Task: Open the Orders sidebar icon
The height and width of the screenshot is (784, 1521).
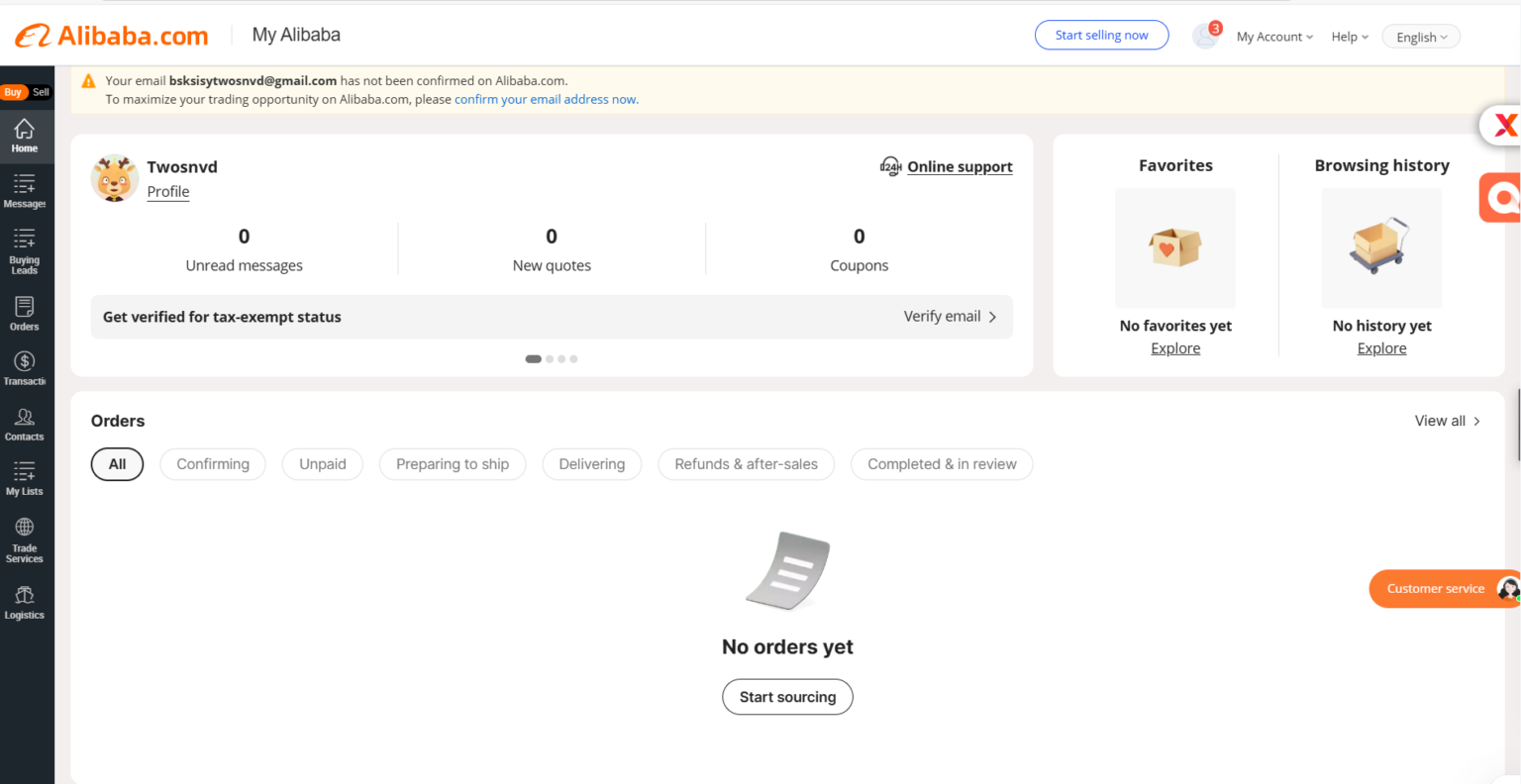Action: (26, 312)
